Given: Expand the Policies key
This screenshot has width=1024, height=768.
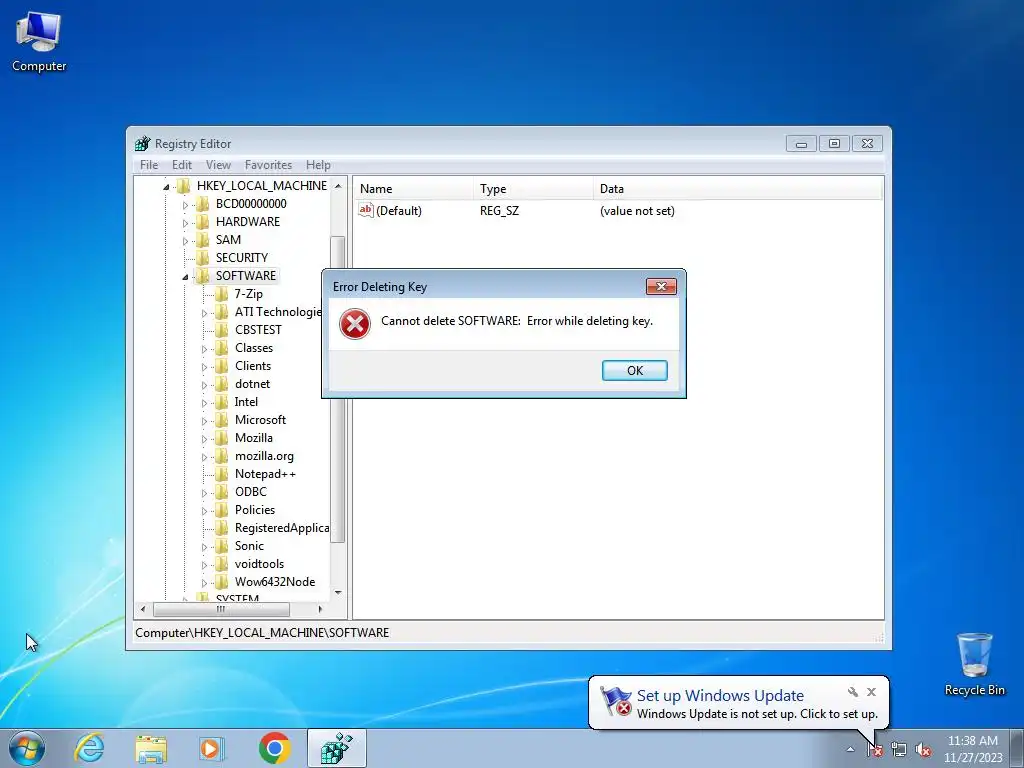Looking at the screenshot, I should pyautogui.click(x=204, y=511).
